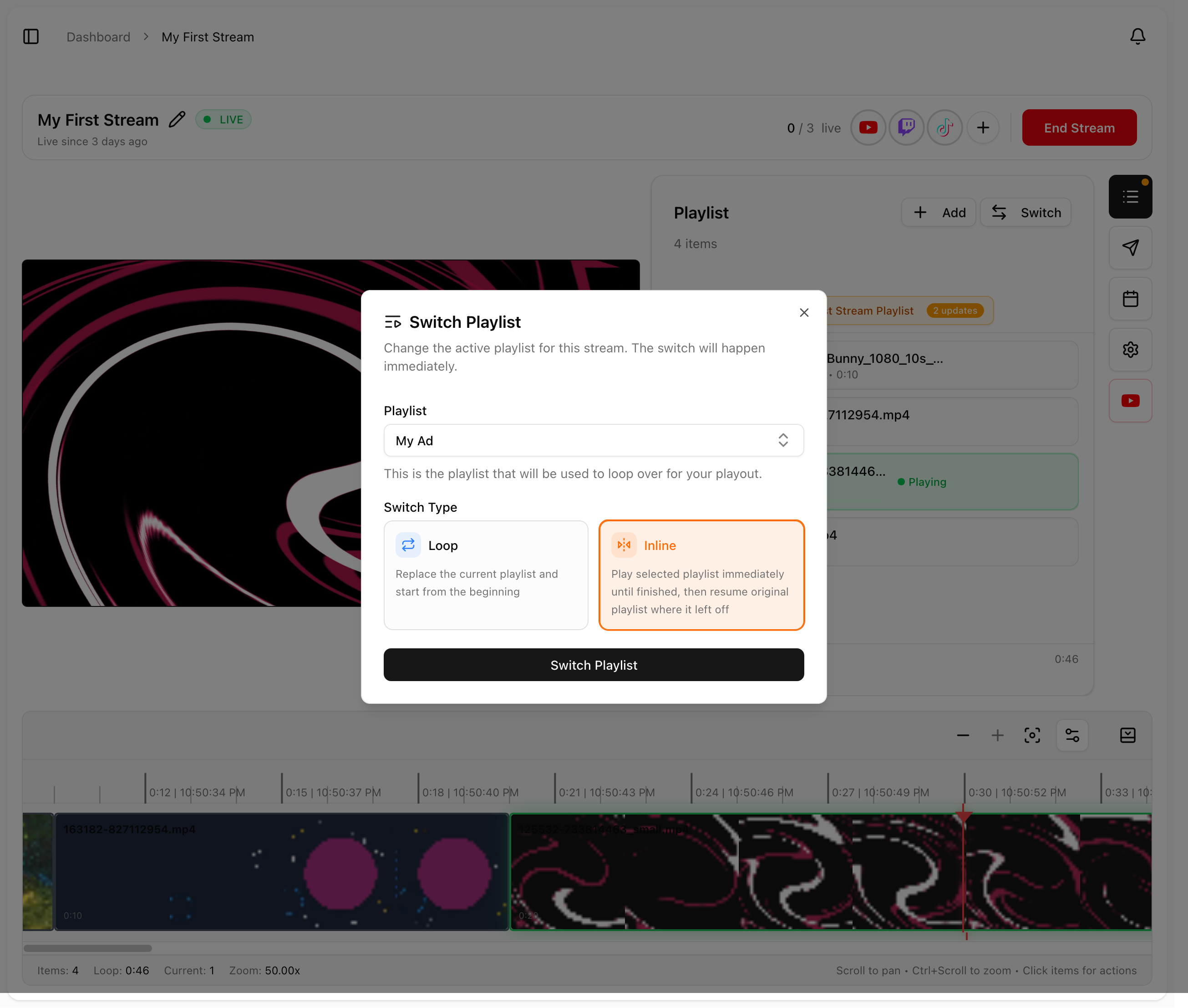This screenshot has width=1188, height=1008.
Task: Open the playlist panel sidebar tab
Action: (x=1130, y=197)
